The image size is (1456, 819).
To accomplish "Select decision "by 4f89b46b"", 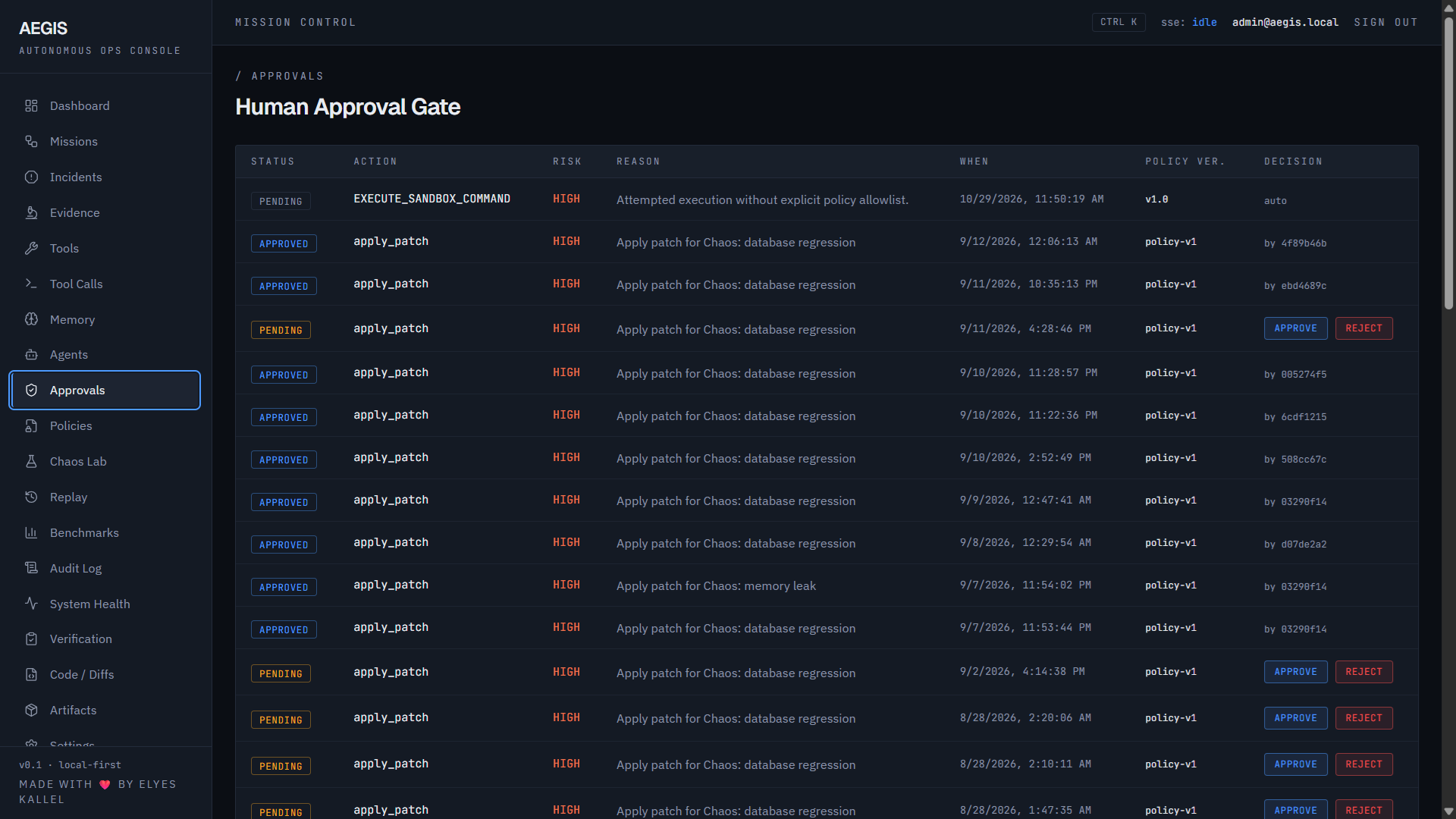I will [1295, 243].
